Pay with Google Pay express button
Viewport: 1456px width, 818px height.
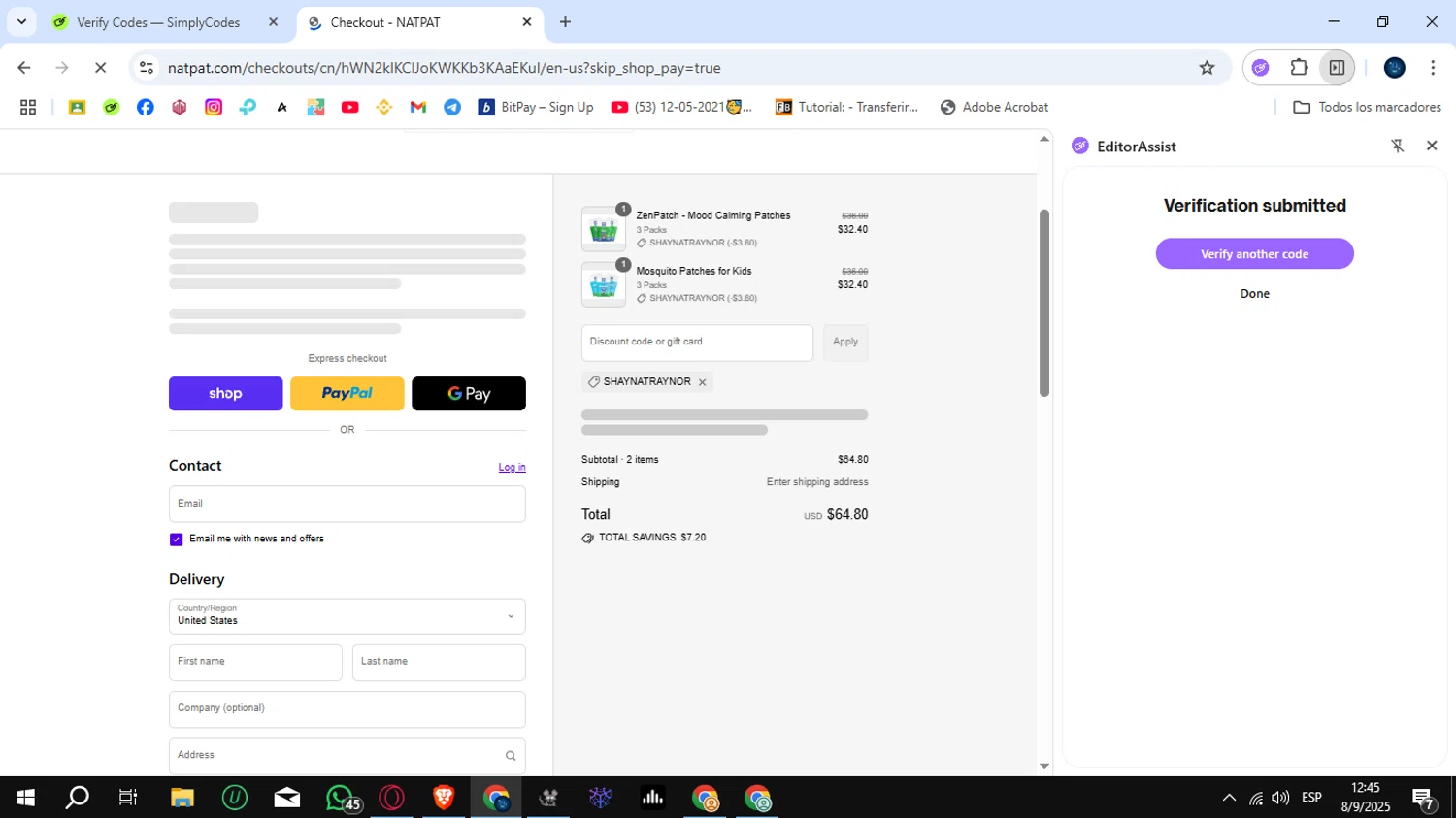click(469, 394)
